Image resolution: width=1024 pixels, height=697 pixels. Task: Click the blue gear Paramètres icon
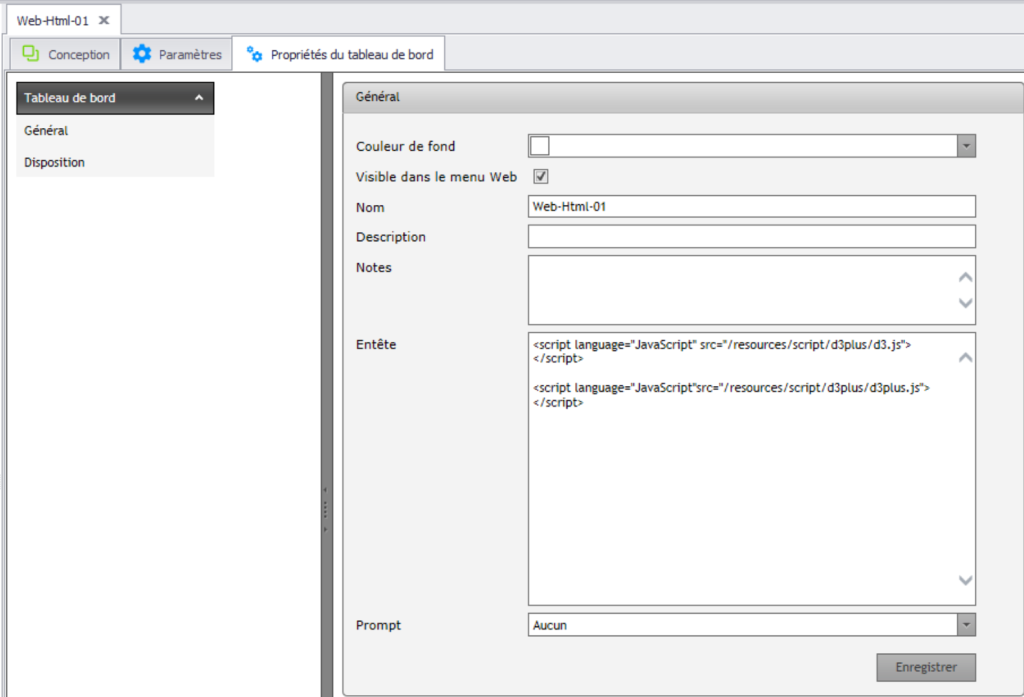[142, 54]
